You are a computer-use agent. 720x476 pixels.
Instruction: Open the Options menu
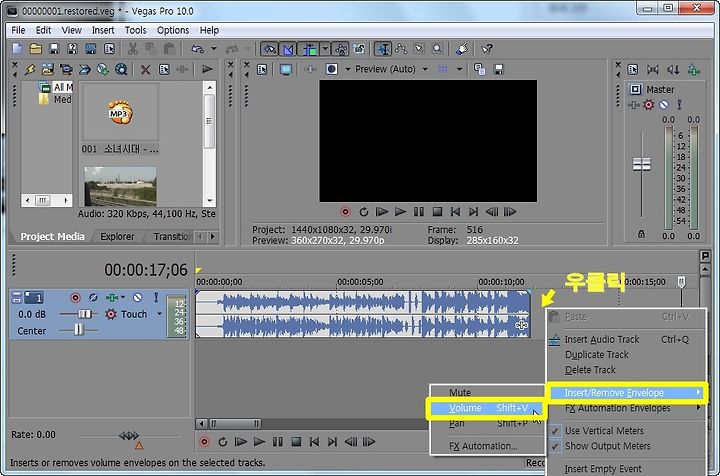point(173,30)
